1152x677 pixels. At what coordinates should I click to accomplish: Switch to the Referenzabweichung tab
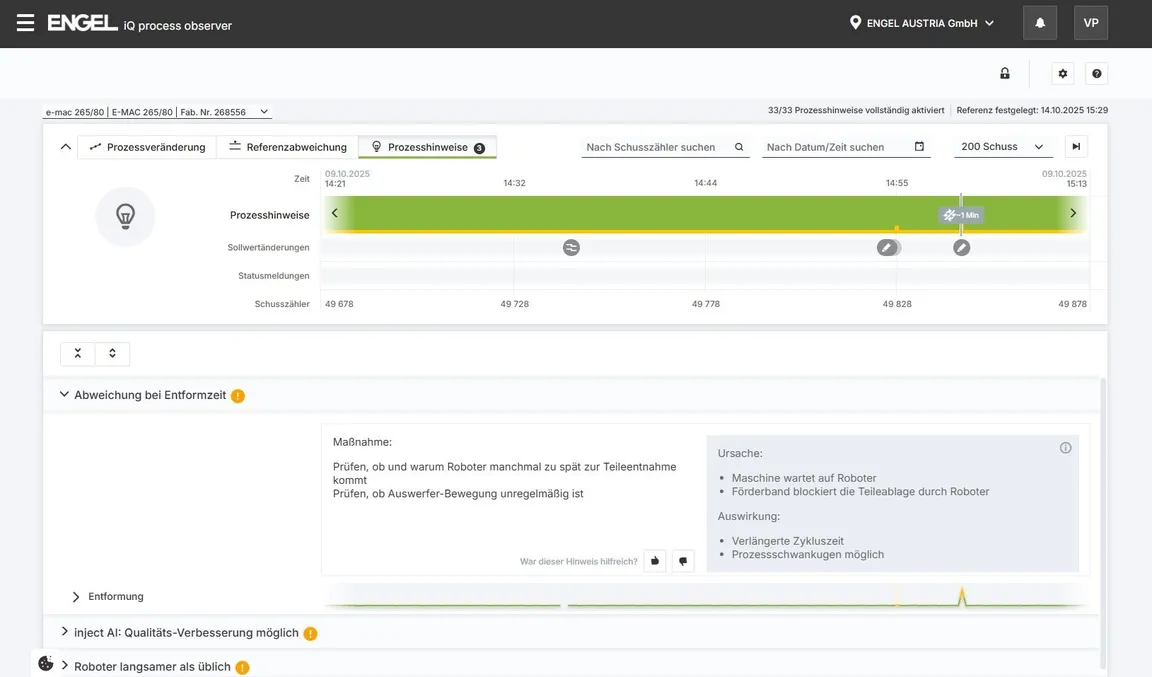click(x=288, y=147)
